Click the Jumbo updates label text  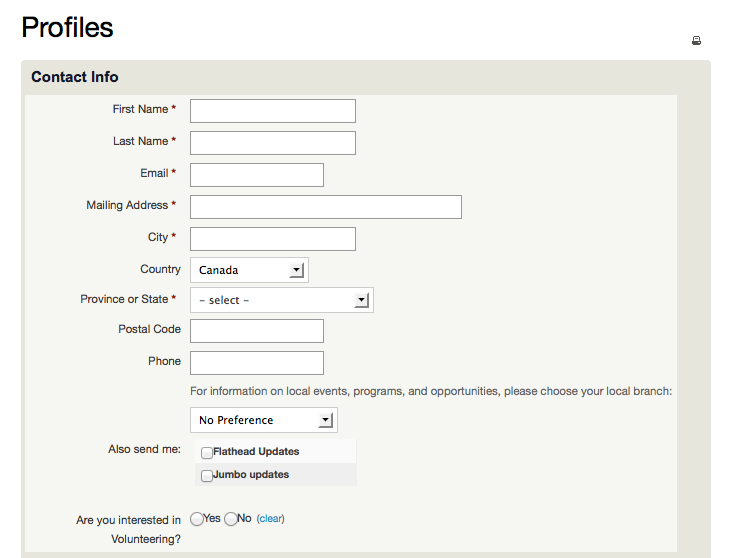pos(251,474)
